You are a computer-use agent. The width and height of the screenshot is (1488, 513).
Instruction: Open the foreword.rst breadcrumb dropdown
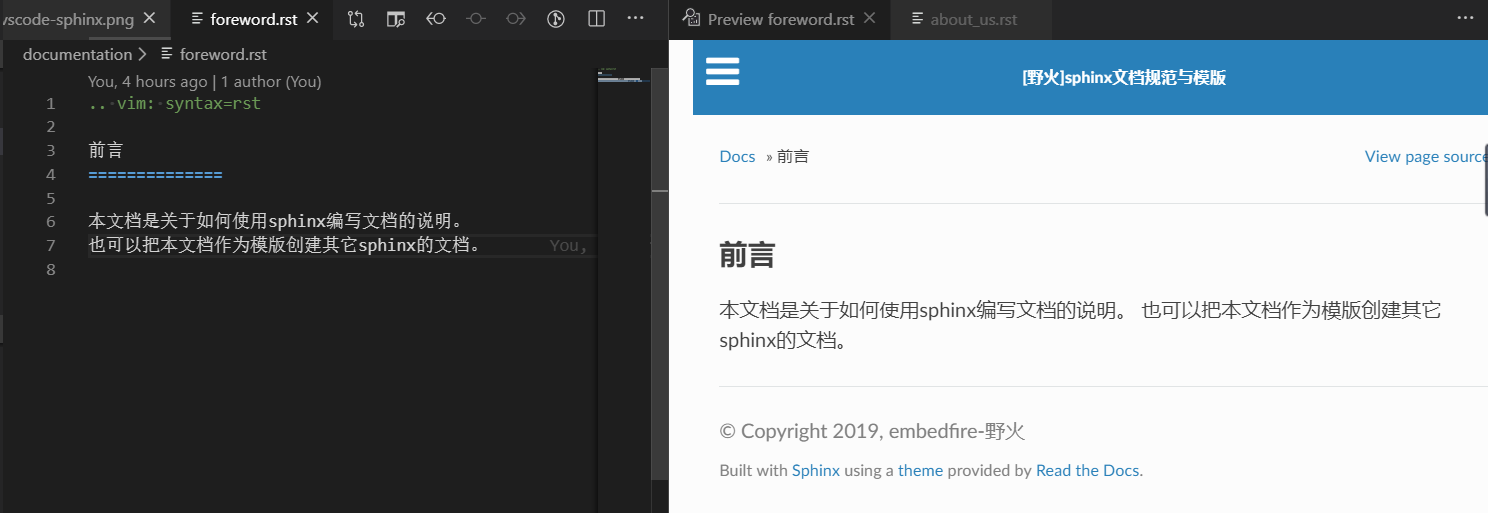click(222, 54)
